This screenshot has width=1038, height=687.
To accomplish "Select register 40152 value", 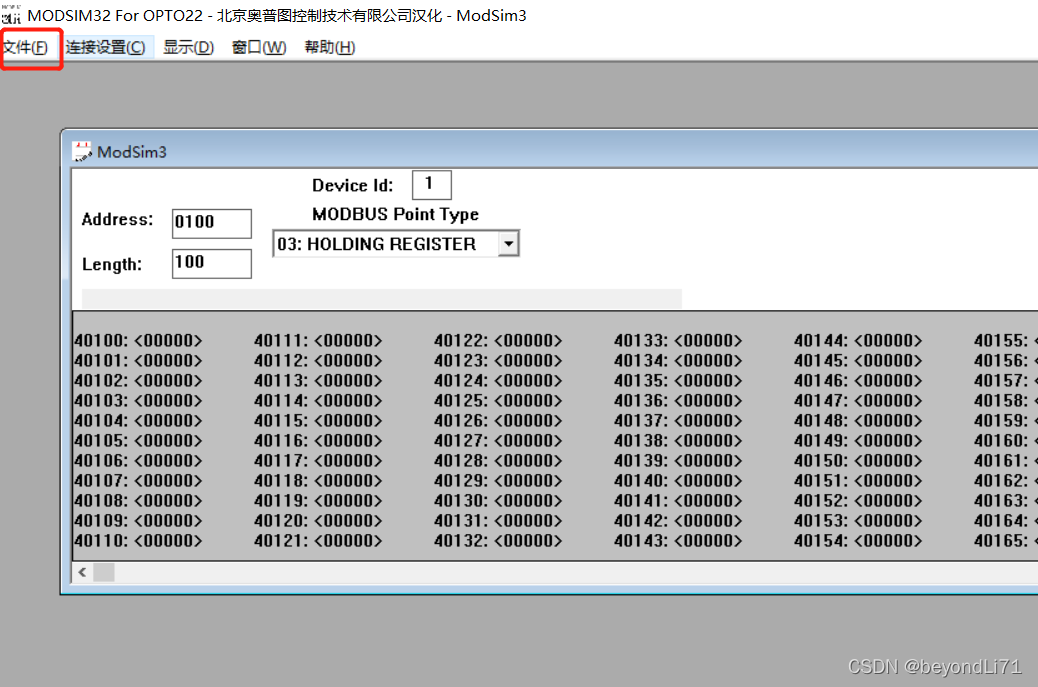I will pos(888,500).
